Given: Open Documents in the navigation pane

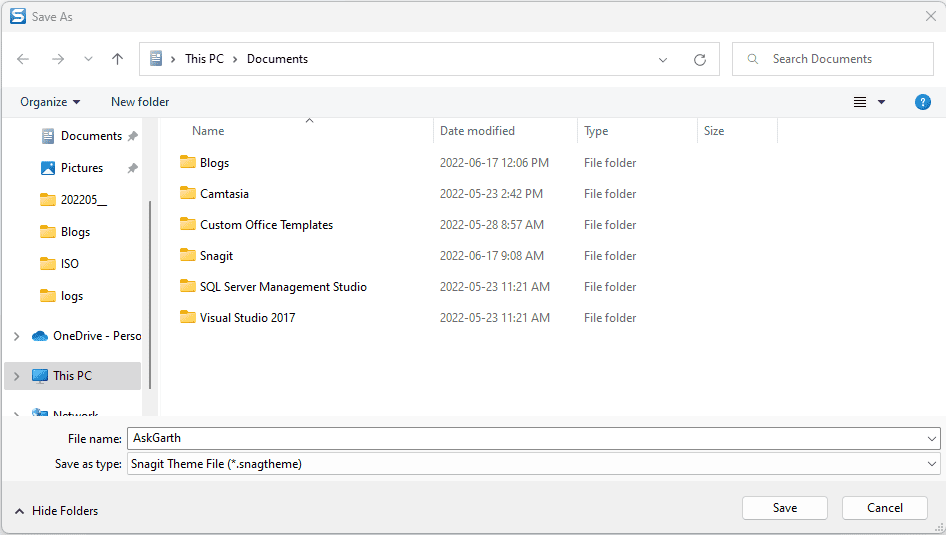Looking at the screenshot, I should coord(91,136).
